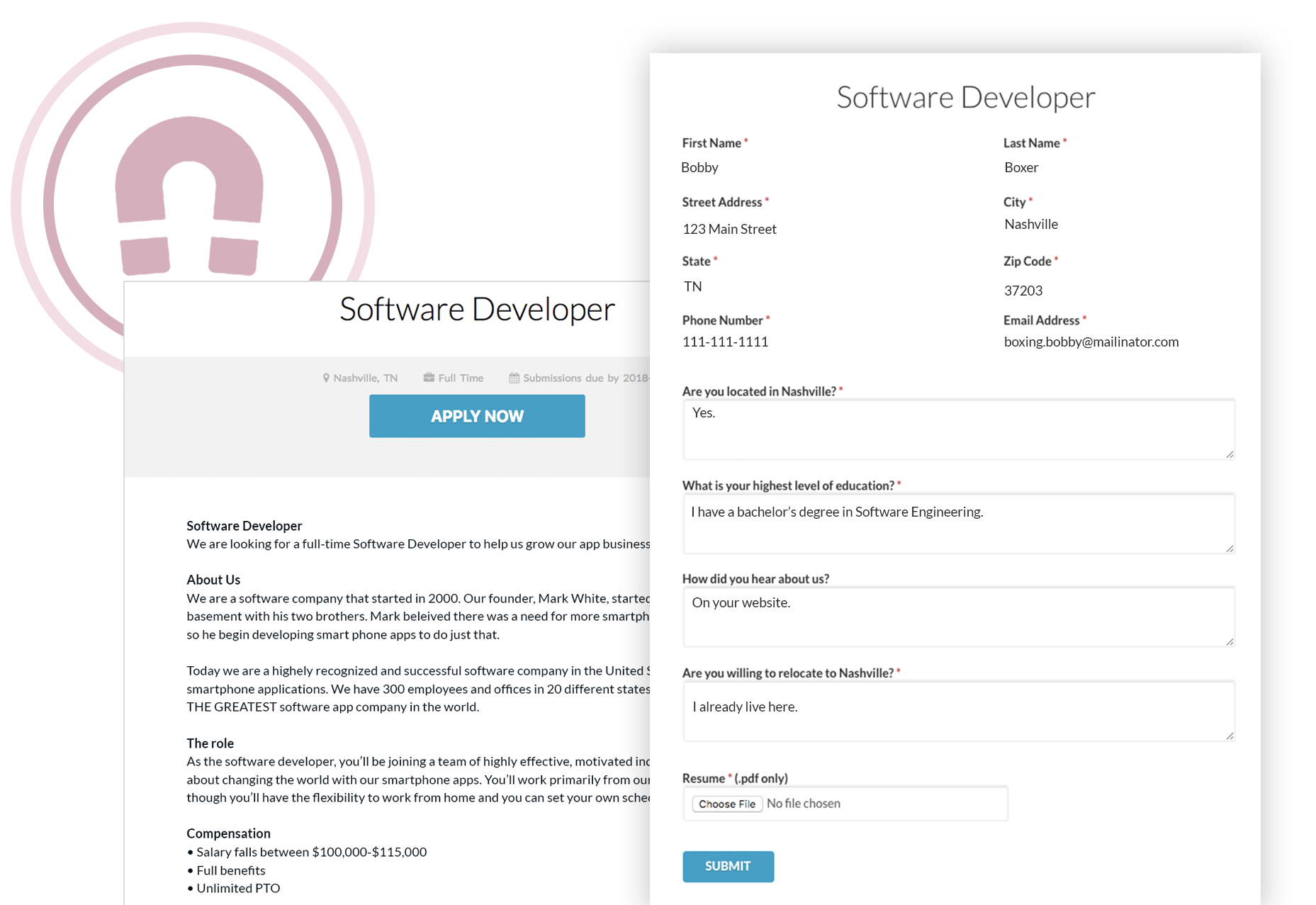Click the location pin icon beside Nashville, TN
This screenshot has height=905, width=1316.
pyautogui.click(x=326, y=378)
